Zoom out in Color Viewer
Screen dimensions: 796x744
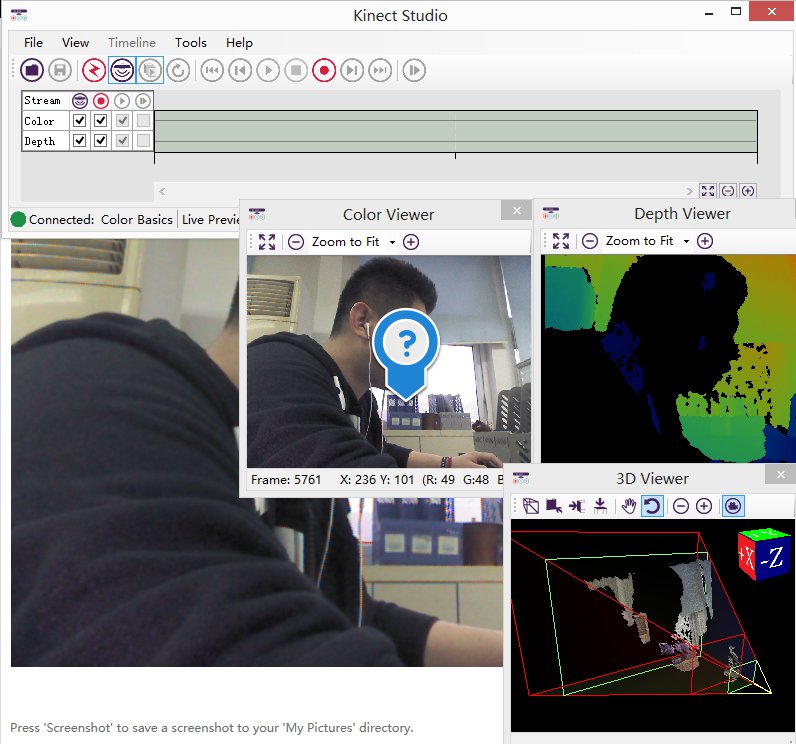click(x=296, y=242)
